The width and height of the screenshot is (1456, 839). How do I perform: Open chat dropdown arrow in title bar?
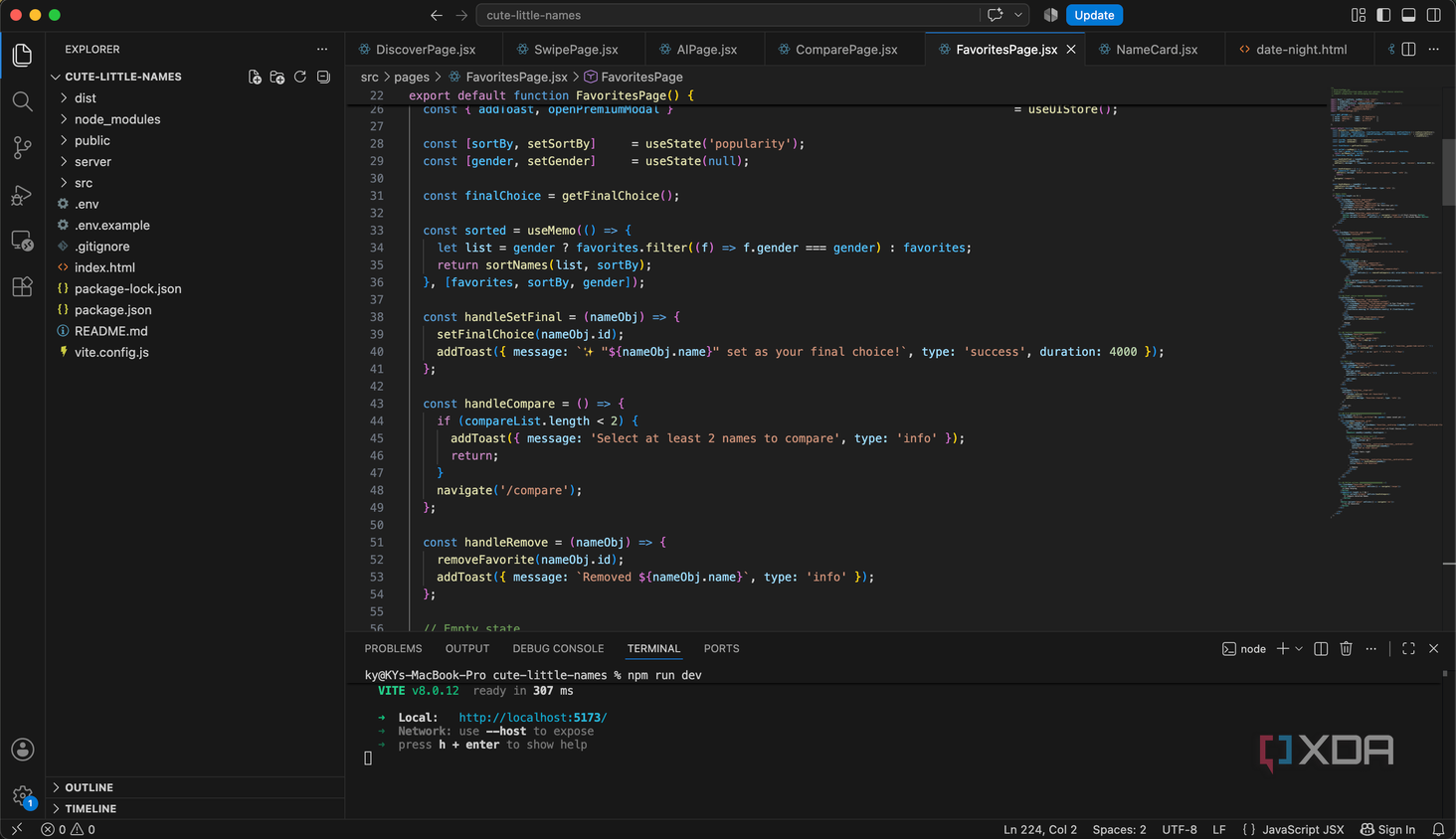1018,15
